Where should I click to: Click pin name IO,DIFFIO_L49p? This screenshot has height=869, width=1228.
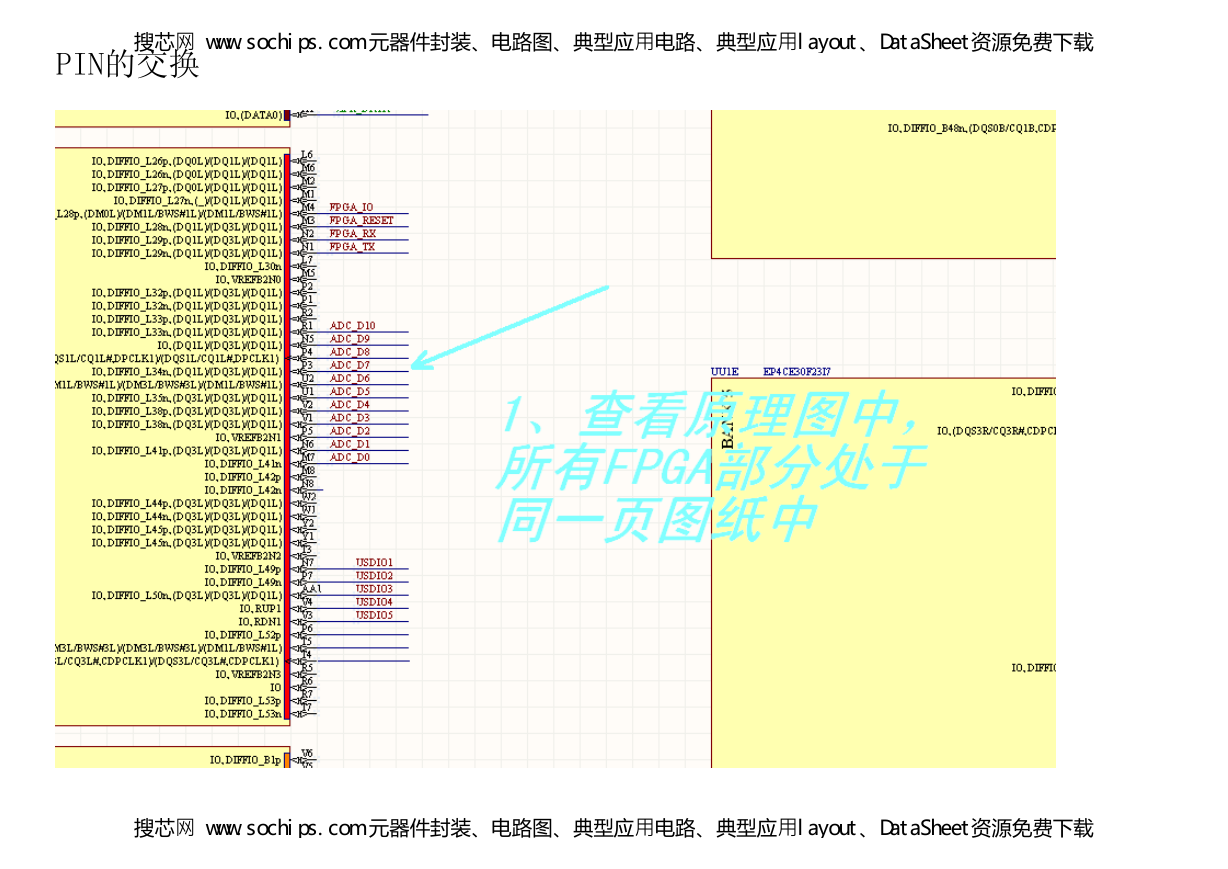243,569
